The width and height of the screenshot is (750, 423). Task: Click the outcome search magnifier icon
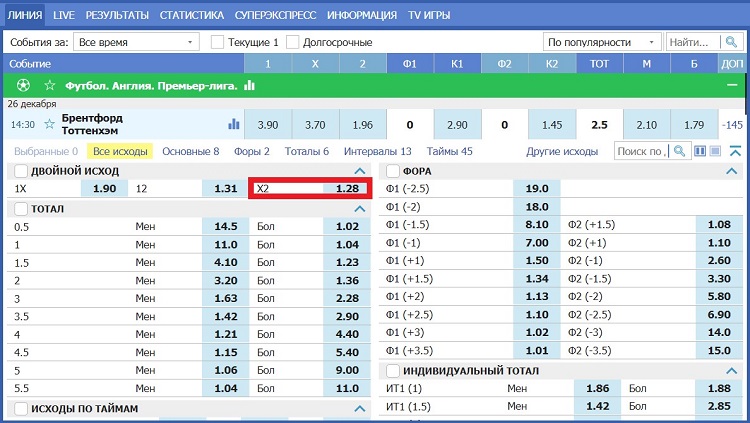click(x=680, y=151)
